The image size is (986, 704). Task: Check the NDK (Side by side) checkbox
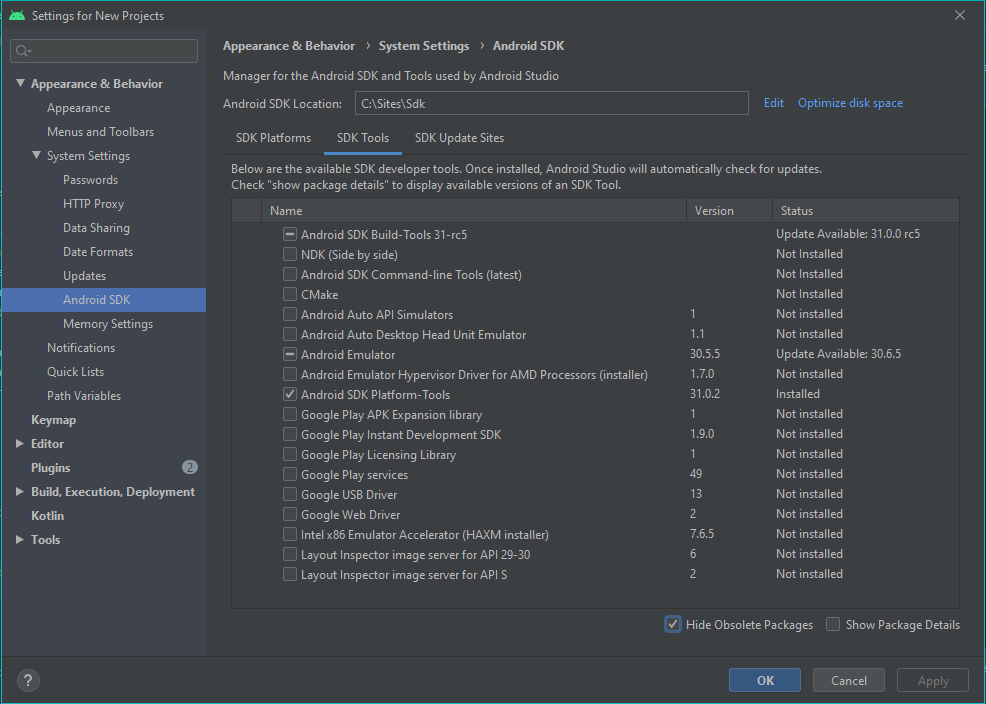(x=289, y=253)
